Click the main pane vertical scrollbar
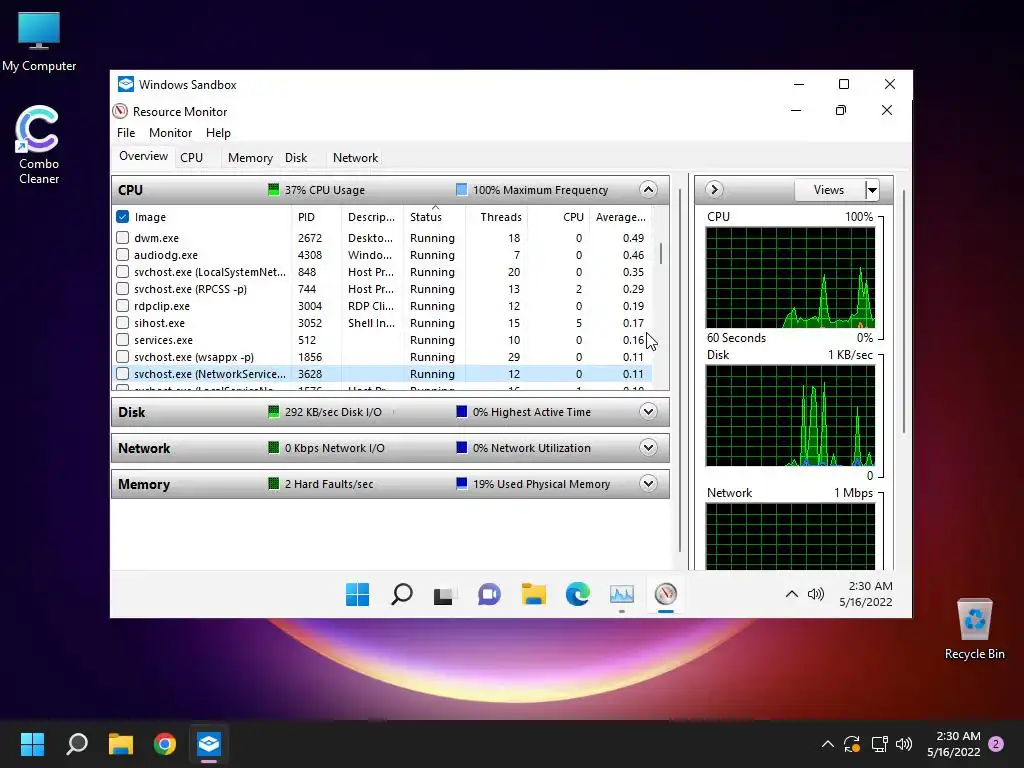 pos(680,372)
